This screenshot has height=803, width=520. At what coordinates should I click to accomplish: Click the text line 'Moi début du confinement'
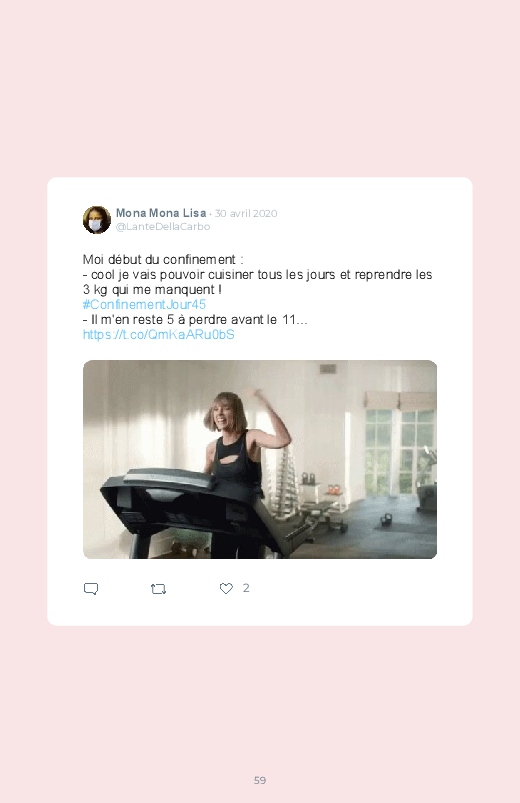[163, 259]
